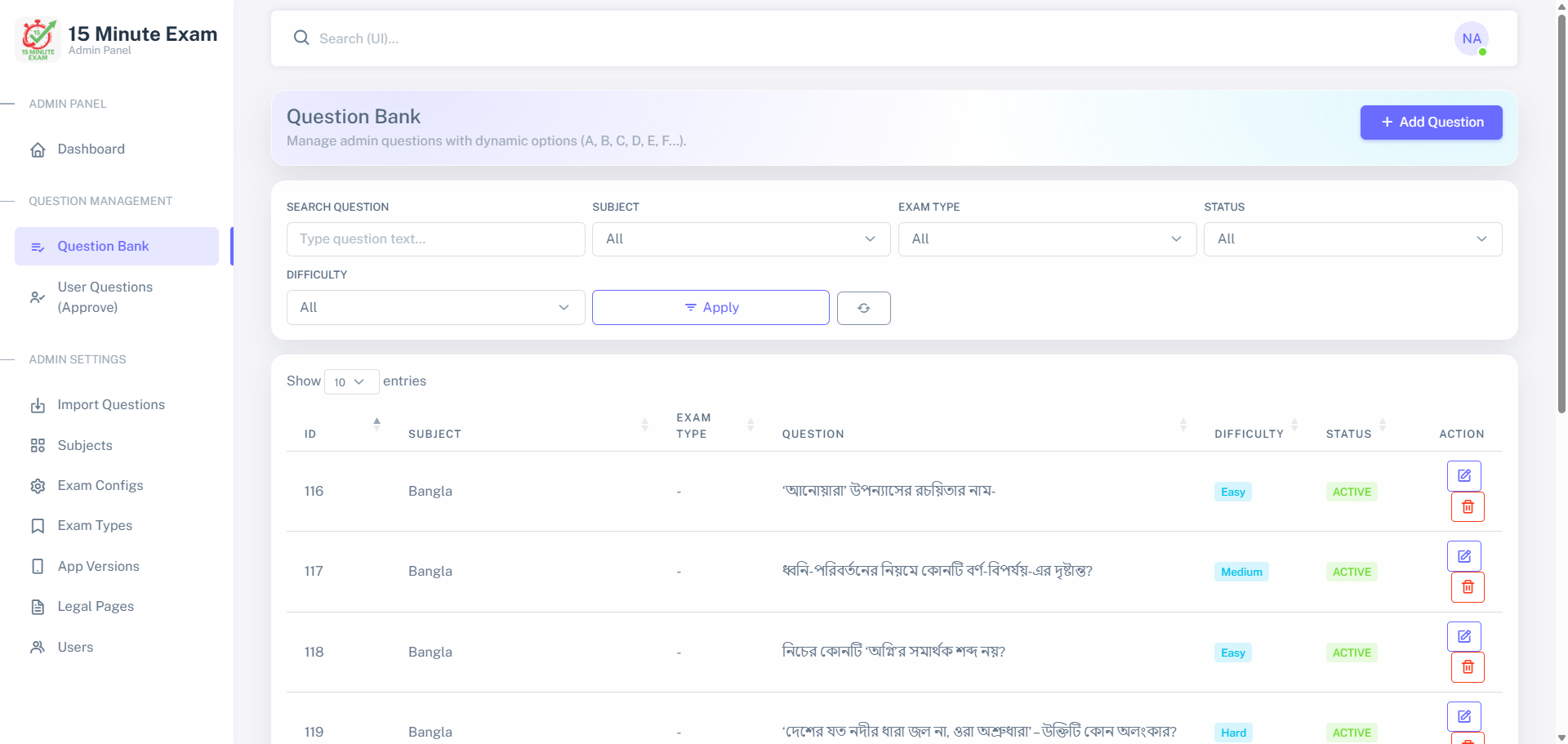Viewport: 1568px width, 744px height.
Task: Click the Medium difficulty badge for 117
Action: point(1241,572)
